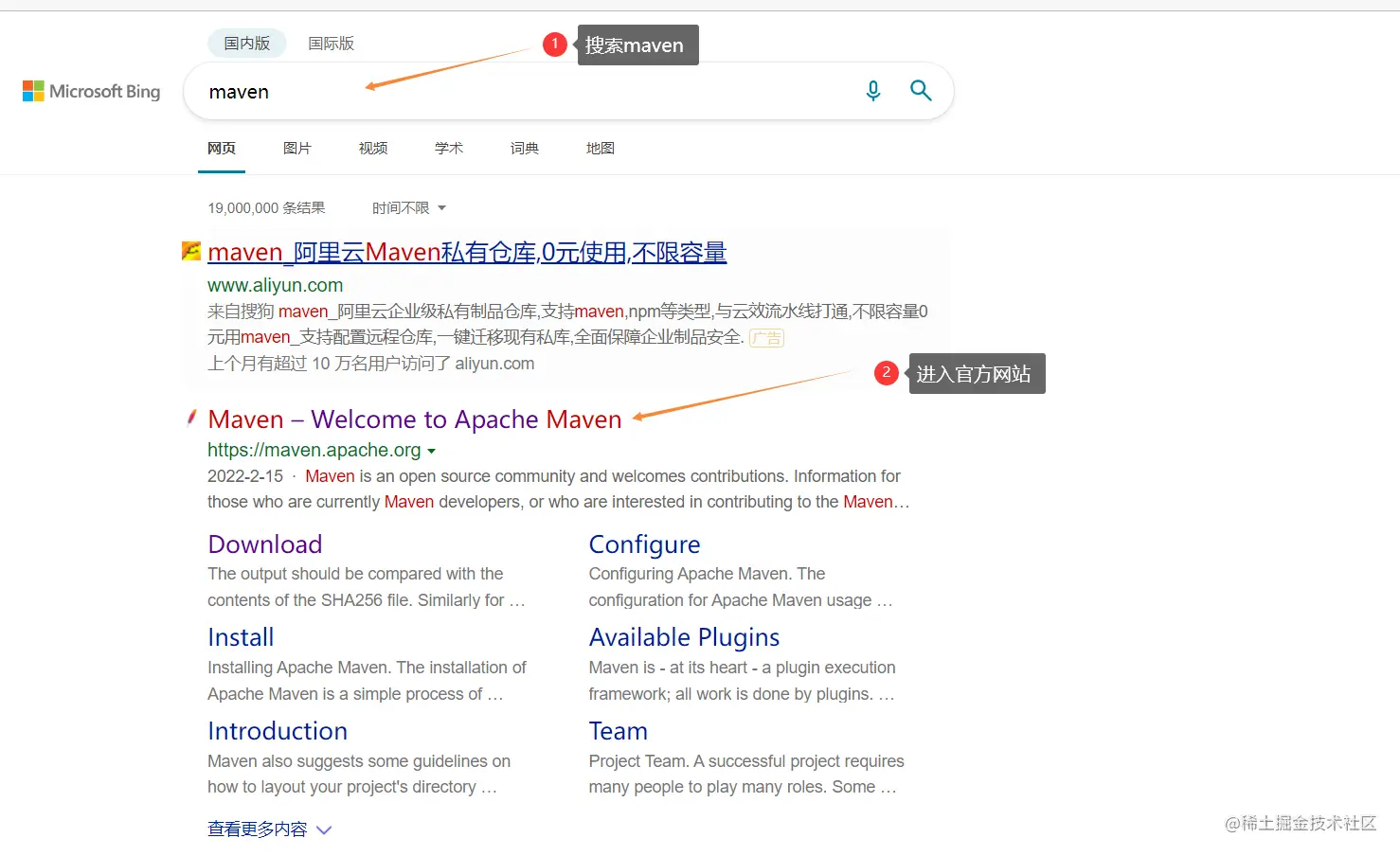The width and height of the screenshot is (1400, 856).
Task: Open the 词典 tab
Action: (525, 149)
